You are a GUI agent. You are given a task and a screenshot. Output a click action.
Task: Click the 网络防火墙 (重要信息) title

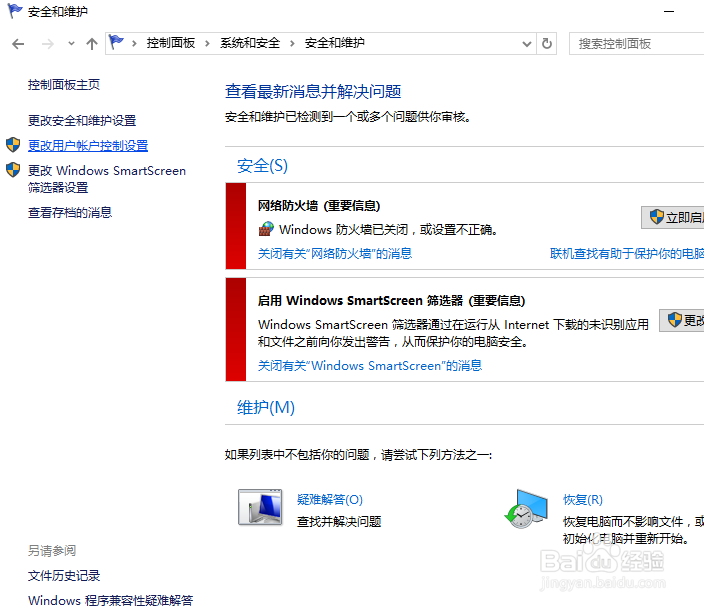[319, 206]
